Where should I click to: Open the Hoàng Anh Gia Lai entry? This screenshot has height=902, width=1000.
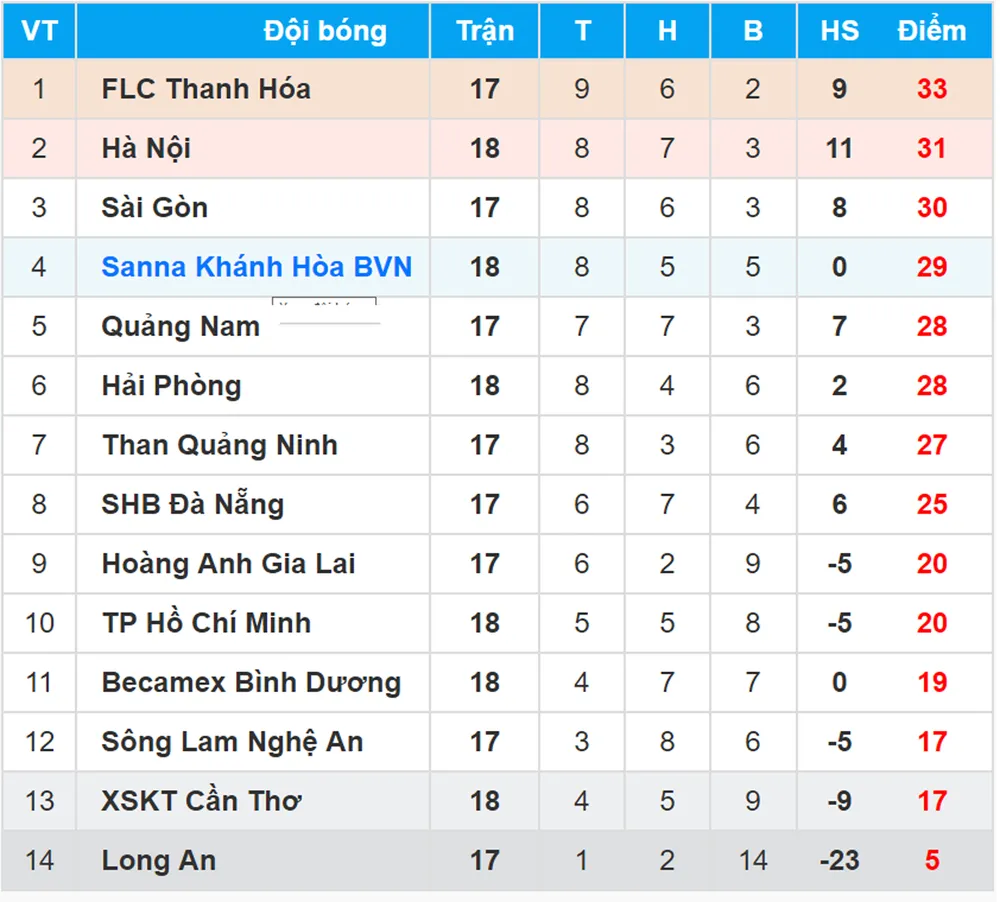(x=228, y=564)
